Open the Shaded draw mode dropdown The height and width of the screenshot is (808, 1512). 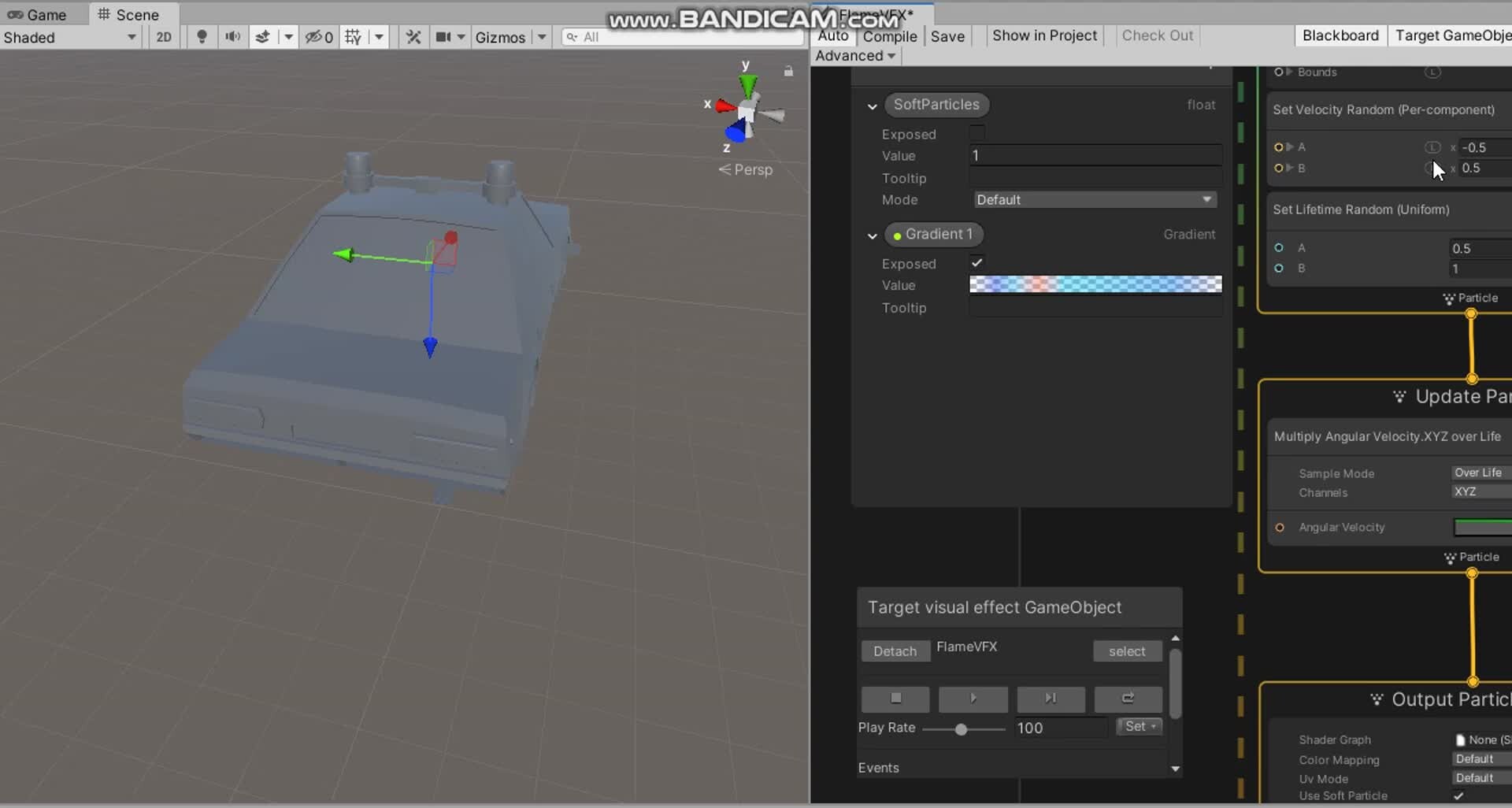[70, 37]
